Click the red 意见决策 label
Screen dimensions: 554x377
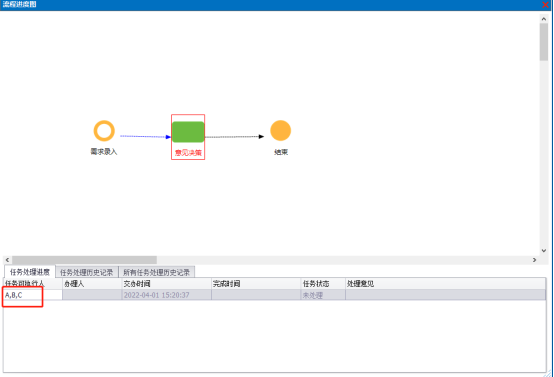[188, 153]
